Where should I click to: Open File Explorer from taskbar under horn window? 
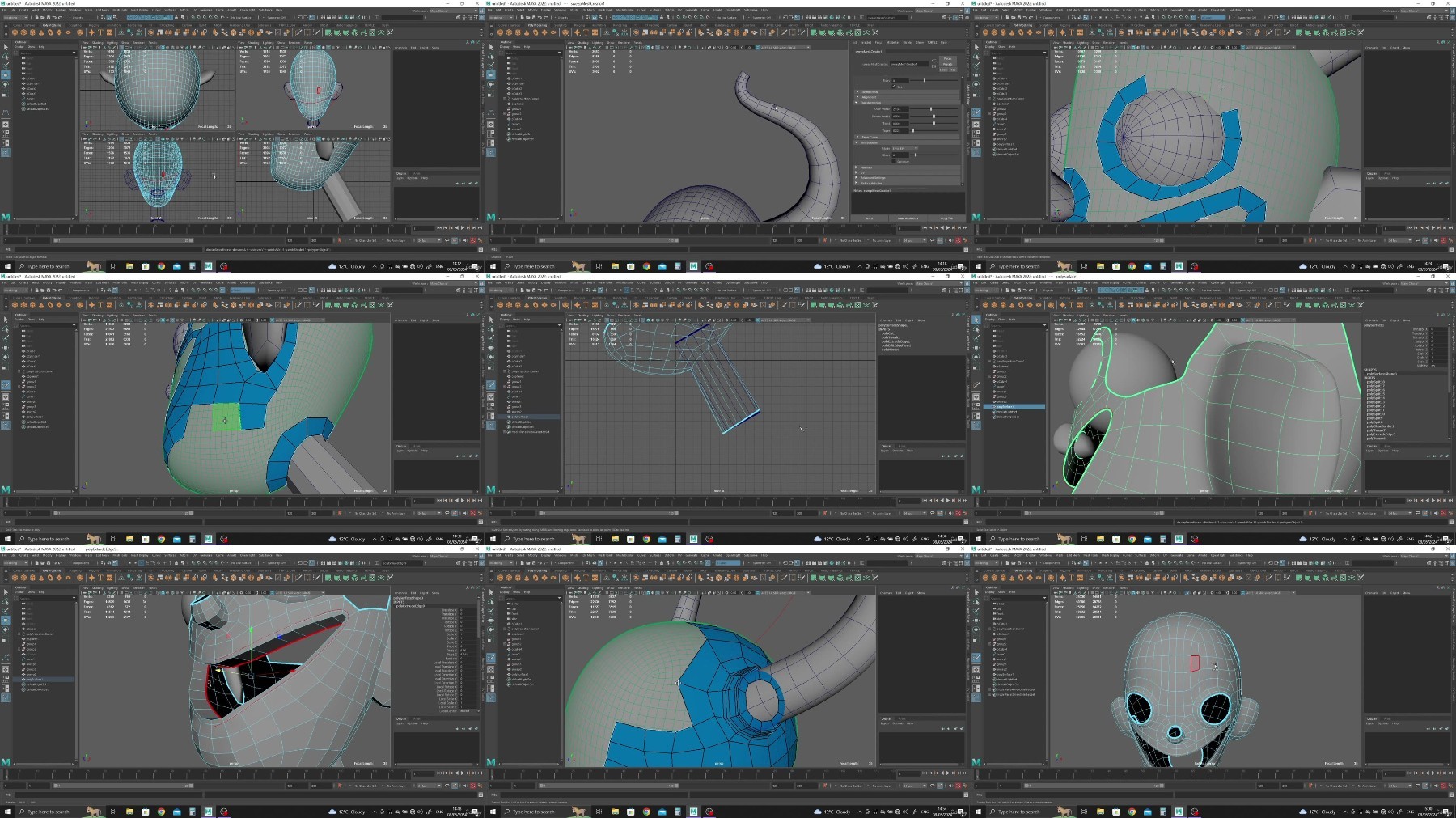click(615, 812)
